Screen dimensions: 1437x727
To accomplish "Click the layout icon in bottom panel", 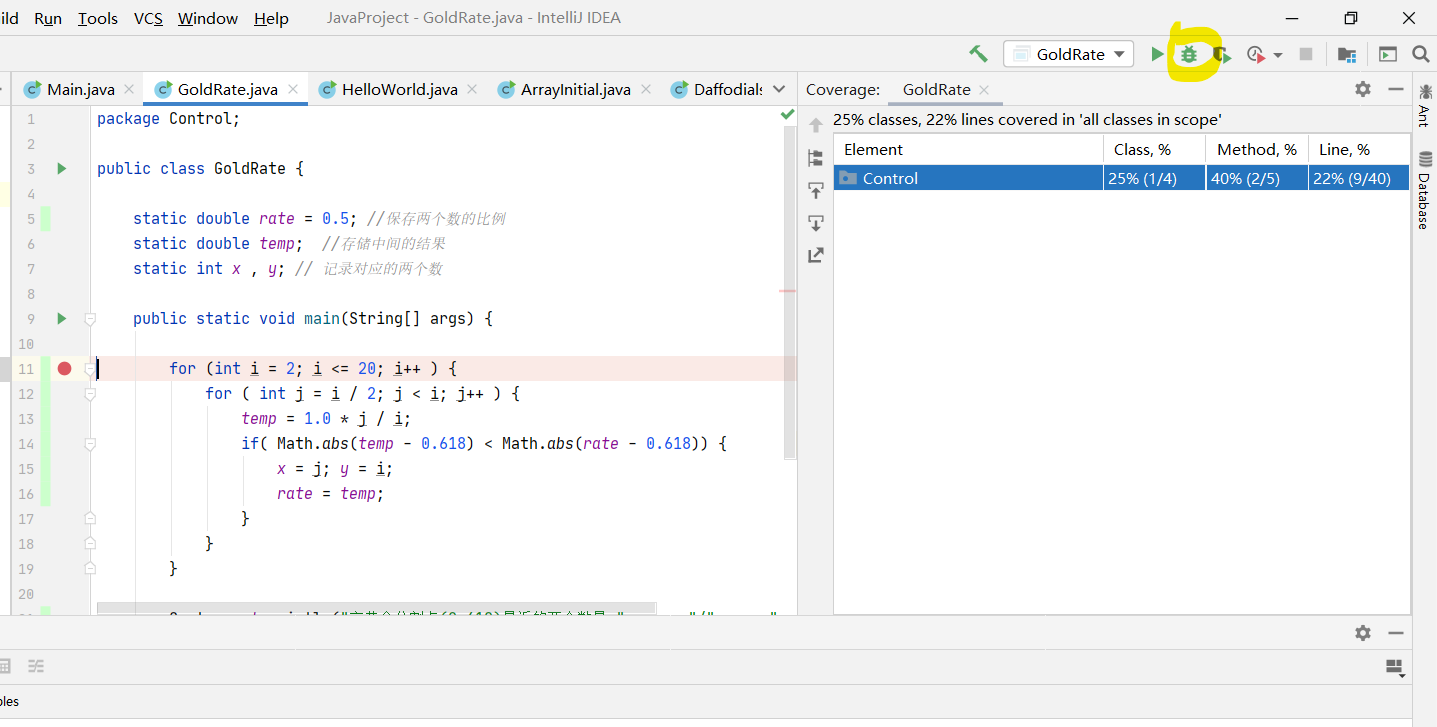I will pyautogui.click(x=1395, y=667).
